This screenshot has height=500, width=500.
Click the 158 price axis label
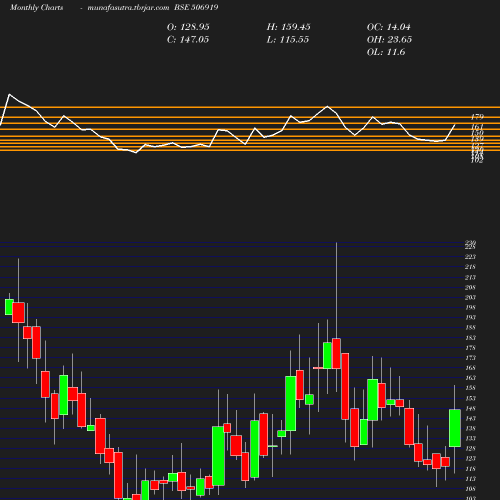(470, 388)
